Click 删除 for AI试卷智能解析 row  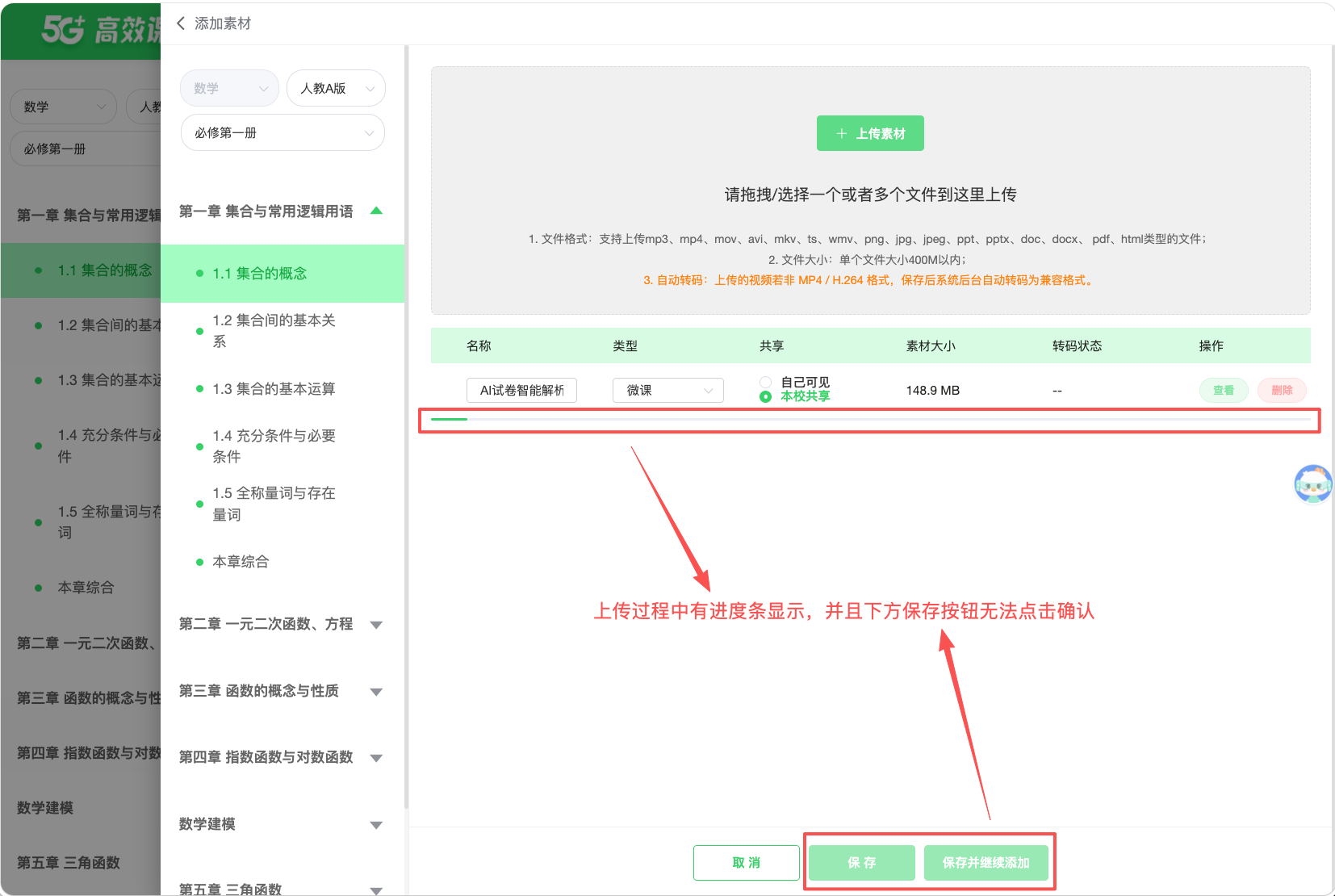[x=1282, y=390]
